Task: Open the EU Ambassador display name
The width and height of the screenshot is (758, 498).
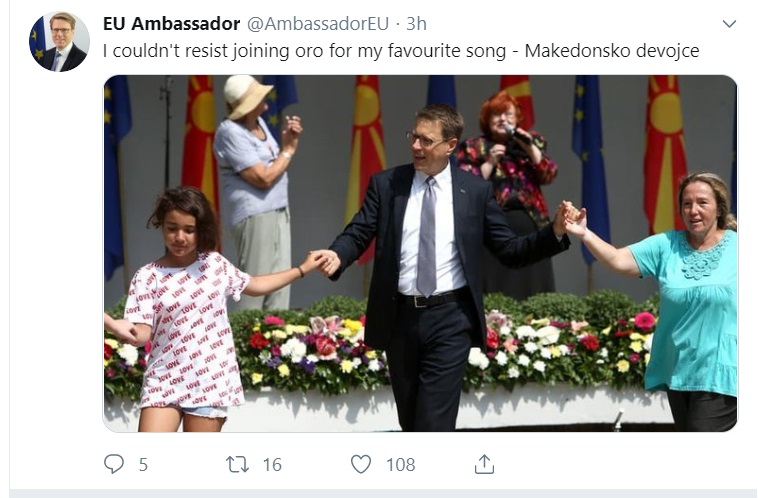Action: coord(172,24)
